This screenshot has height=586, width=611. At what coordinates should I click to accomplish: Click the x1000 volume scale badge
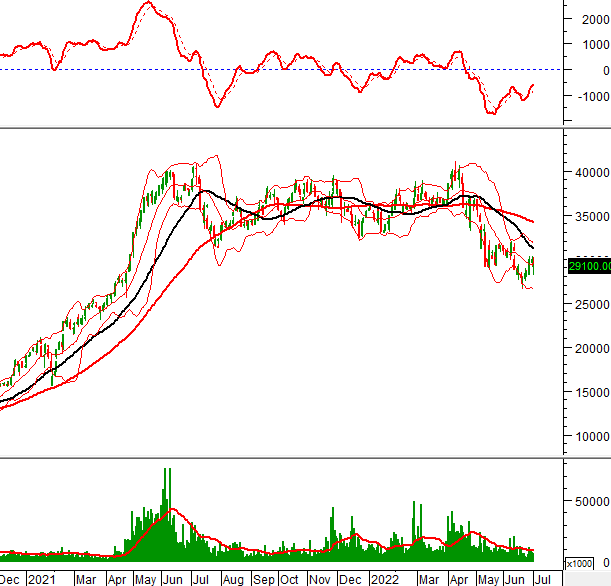579,562
